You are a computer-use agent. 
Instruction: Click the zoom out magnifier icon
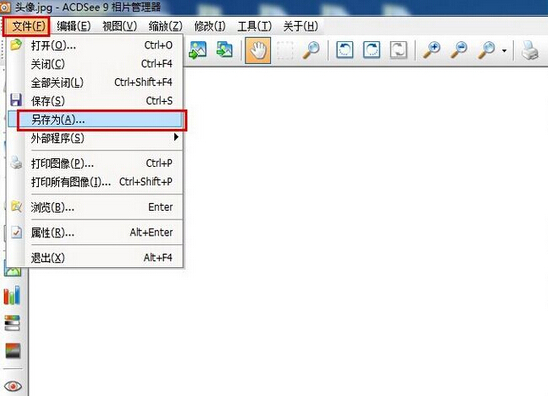(x=459, y=50)
